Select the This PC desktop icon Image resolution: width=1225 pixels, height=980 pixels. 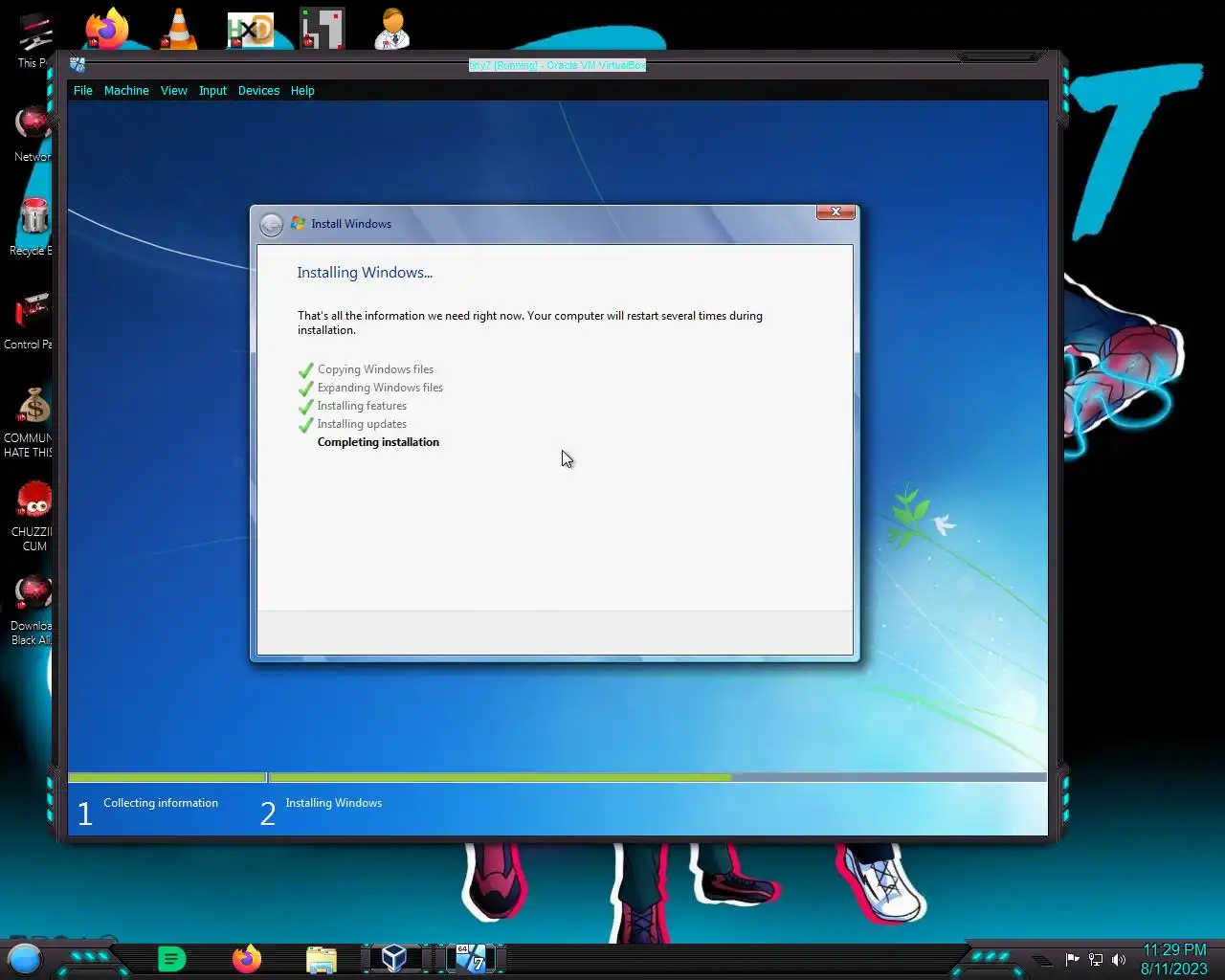(33, 40)
